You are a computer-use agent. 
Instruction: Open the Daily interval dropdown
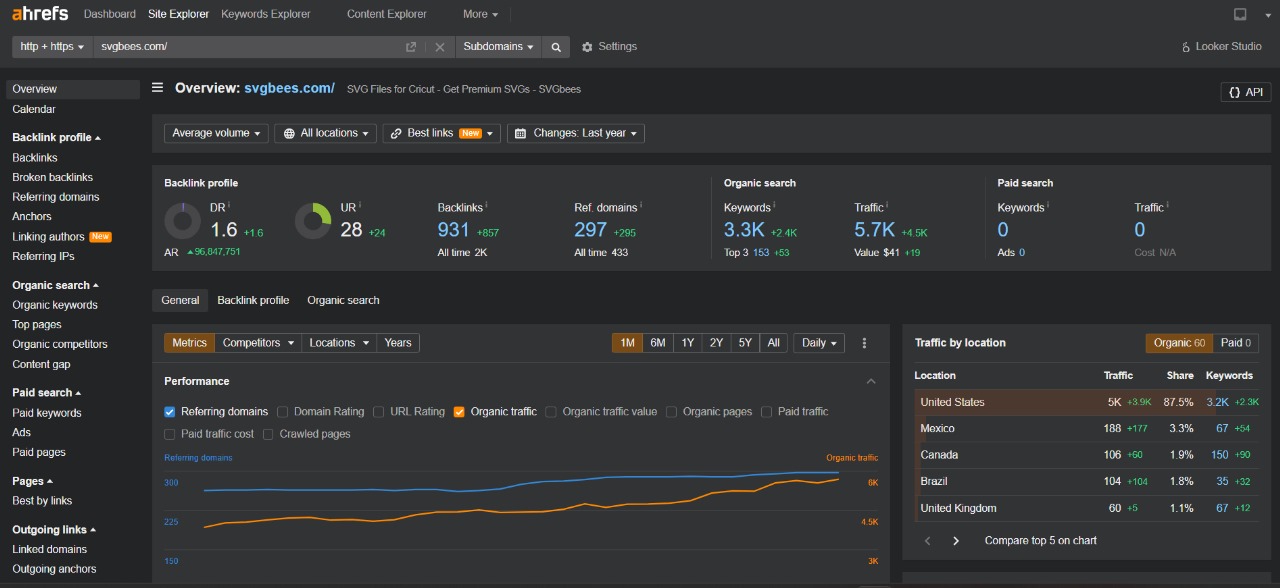820,343
